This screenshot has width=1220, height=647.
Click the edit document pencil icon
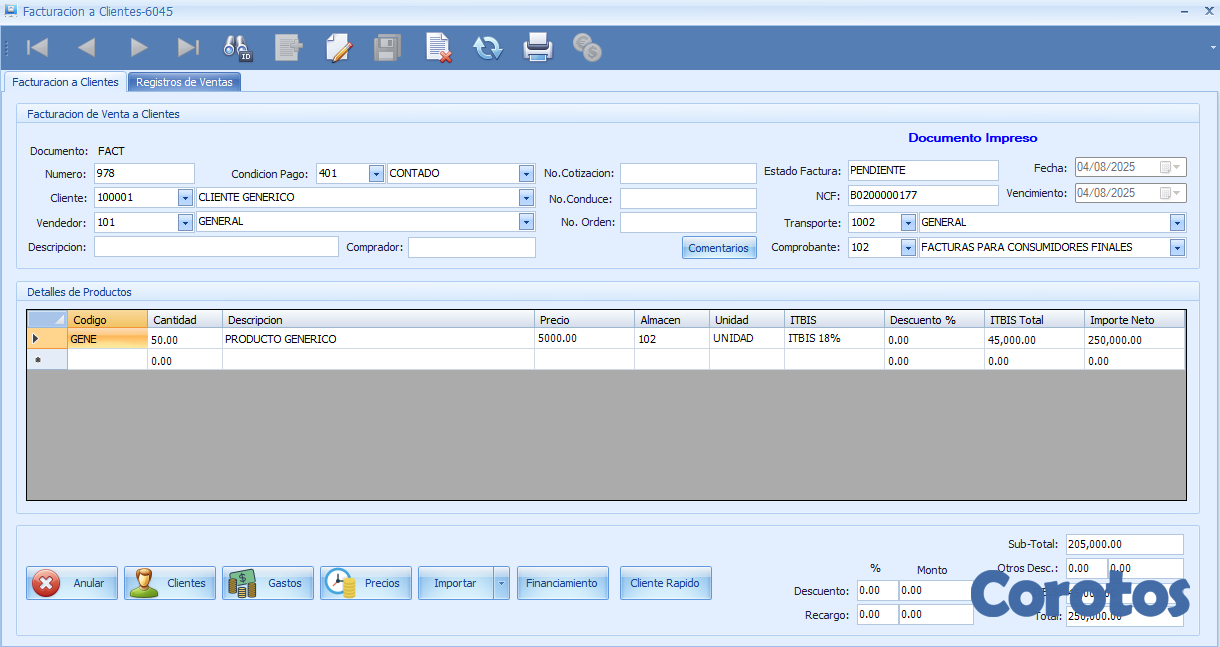pyautogui.click(x=339, y=48)
